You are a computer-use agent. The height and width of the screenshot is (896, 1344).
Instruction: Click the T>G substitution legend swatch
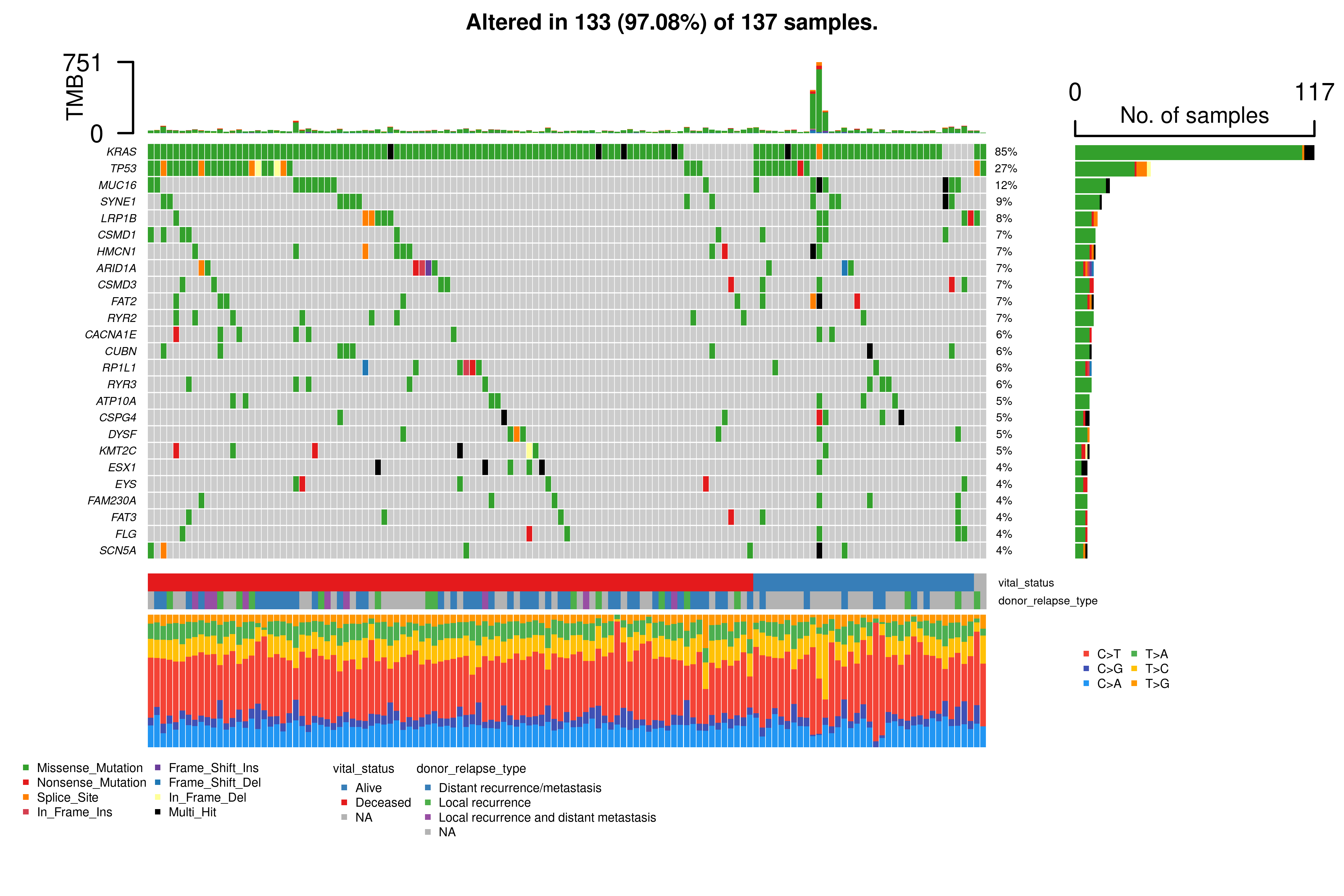pos(1134,683)
